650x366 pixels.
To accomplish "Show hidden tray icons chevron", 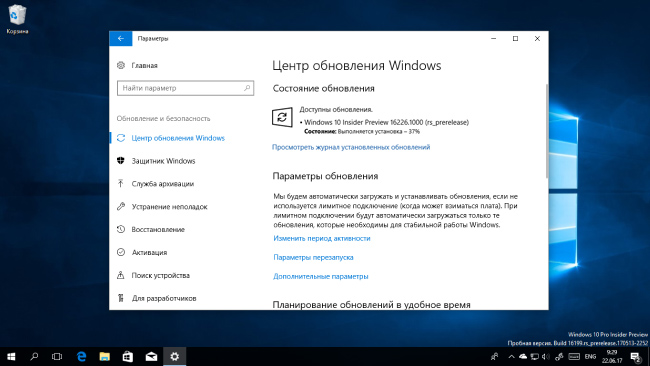I will click(x=512, y=356).
